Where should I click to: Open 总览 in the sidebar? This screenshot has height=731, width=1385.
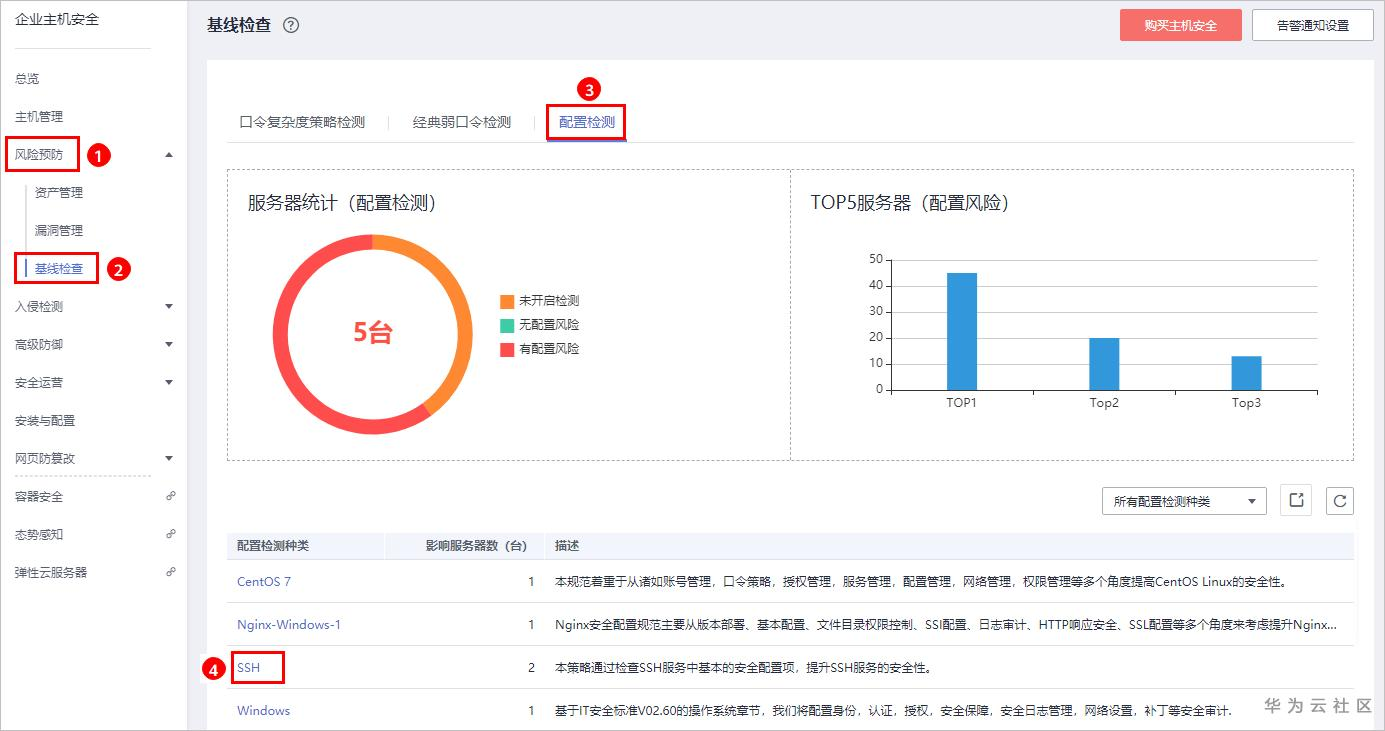tap(27, 79)
